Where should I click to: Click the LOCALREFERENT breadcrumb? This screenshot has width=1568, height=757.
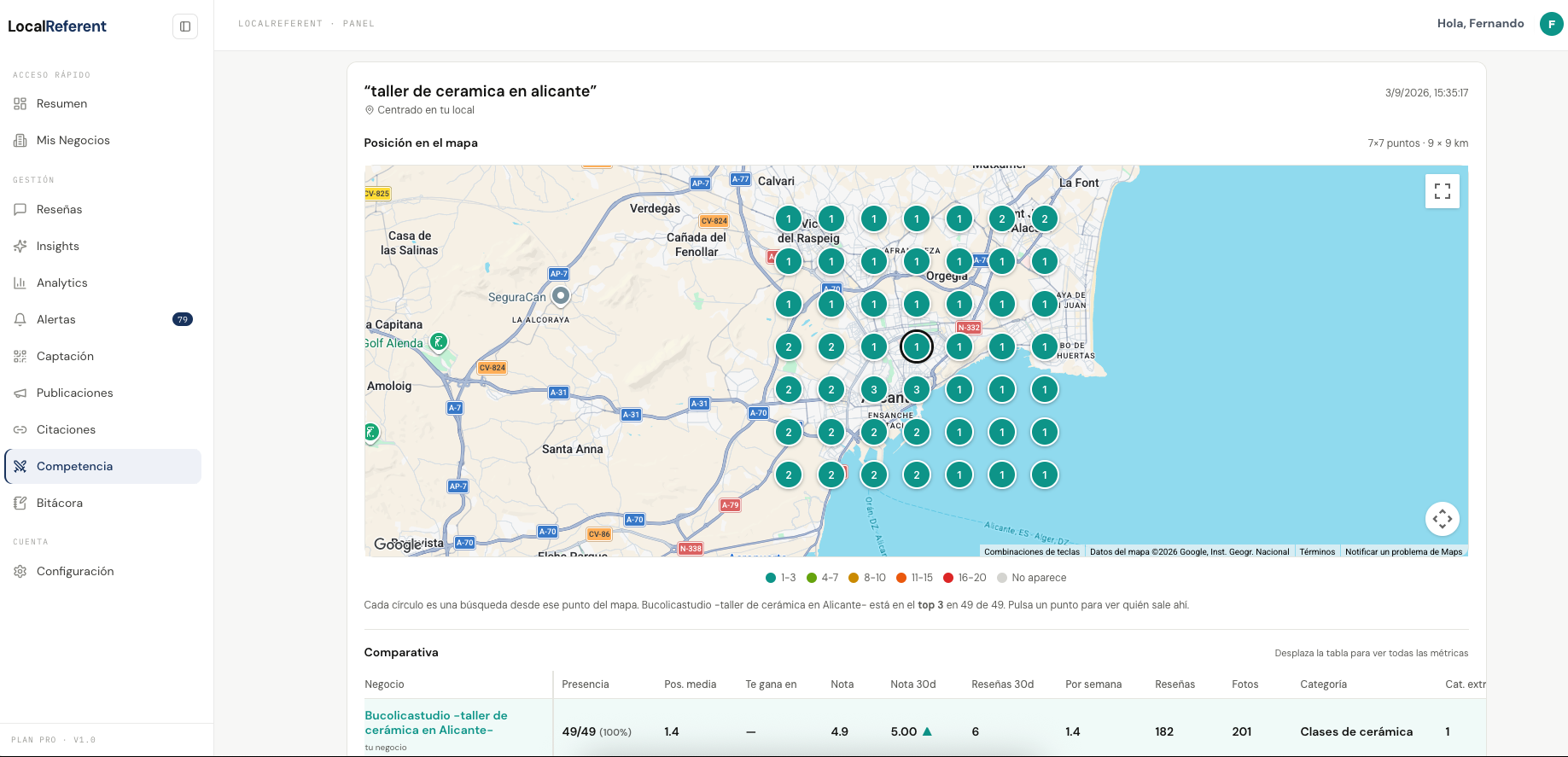(280, 24)
